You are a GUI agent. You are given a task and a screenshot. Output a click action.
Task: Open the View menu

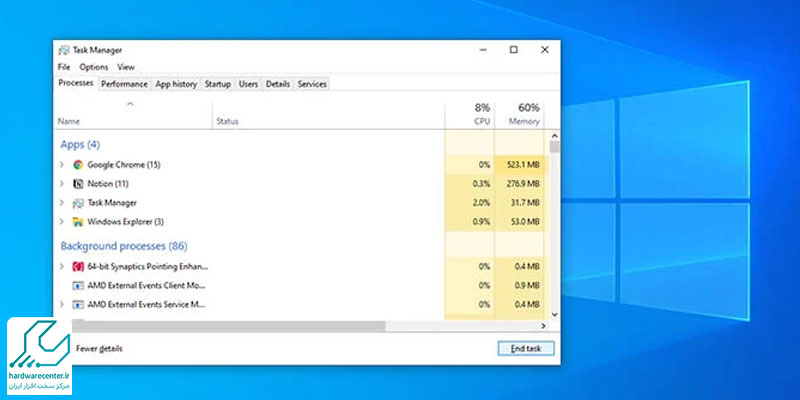(126, 67)
